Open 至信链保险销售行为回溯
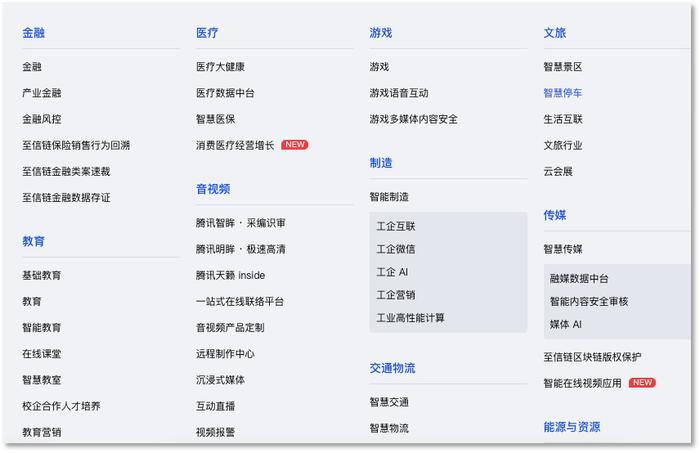Image resolution: width=700 pixels, height=453 pixels. pos(76,145)
